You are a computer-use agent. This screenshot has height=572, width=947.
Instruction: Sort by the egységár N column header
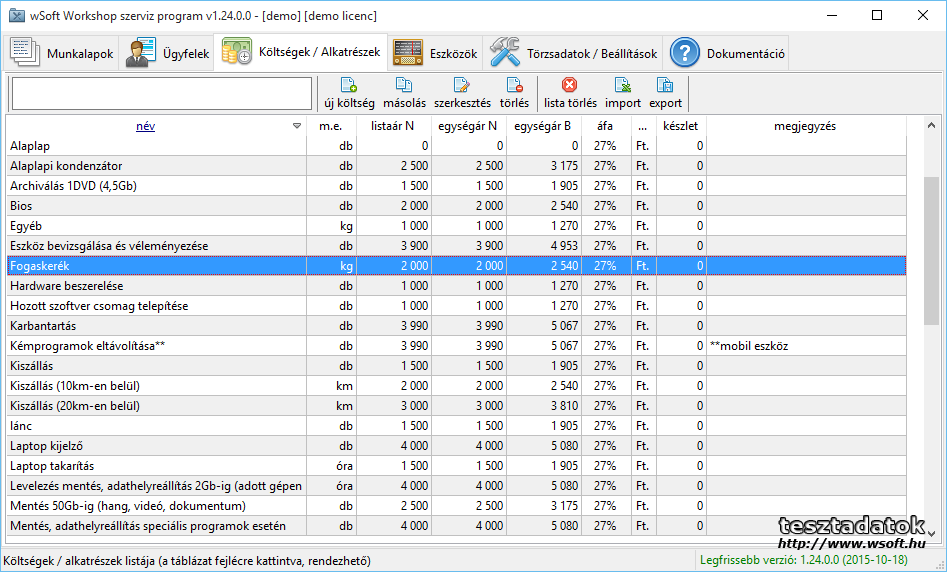click(467, 126)
